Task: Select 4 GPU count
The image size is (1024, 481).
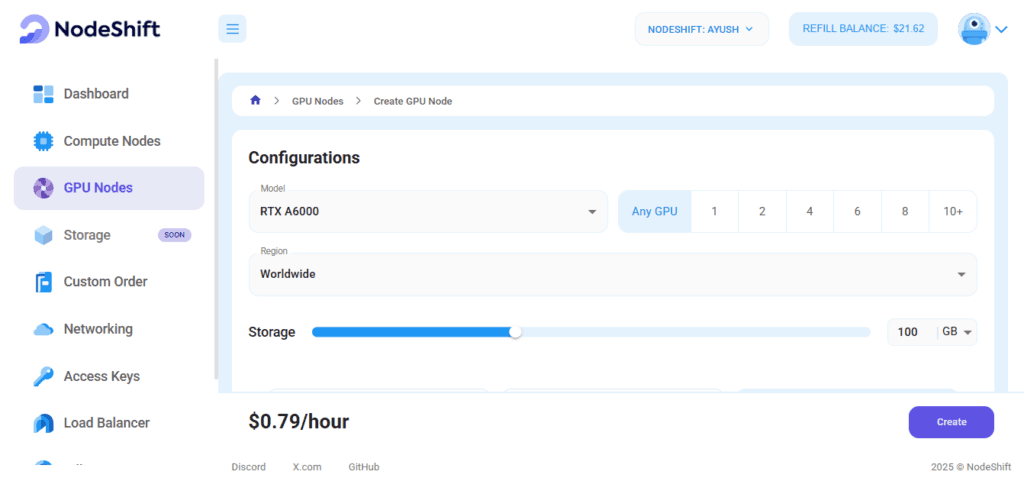Action: 810,211
